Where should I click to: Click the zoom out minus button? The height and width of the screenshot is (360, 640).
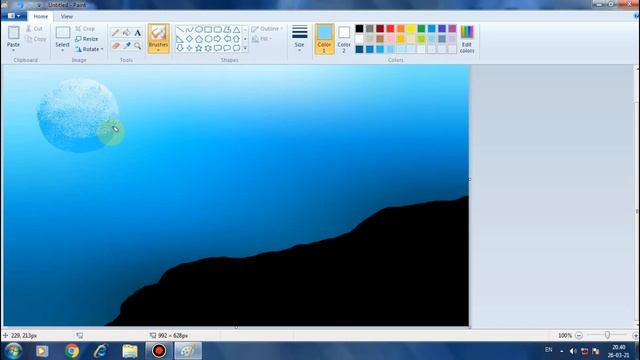tap(579, 335)
